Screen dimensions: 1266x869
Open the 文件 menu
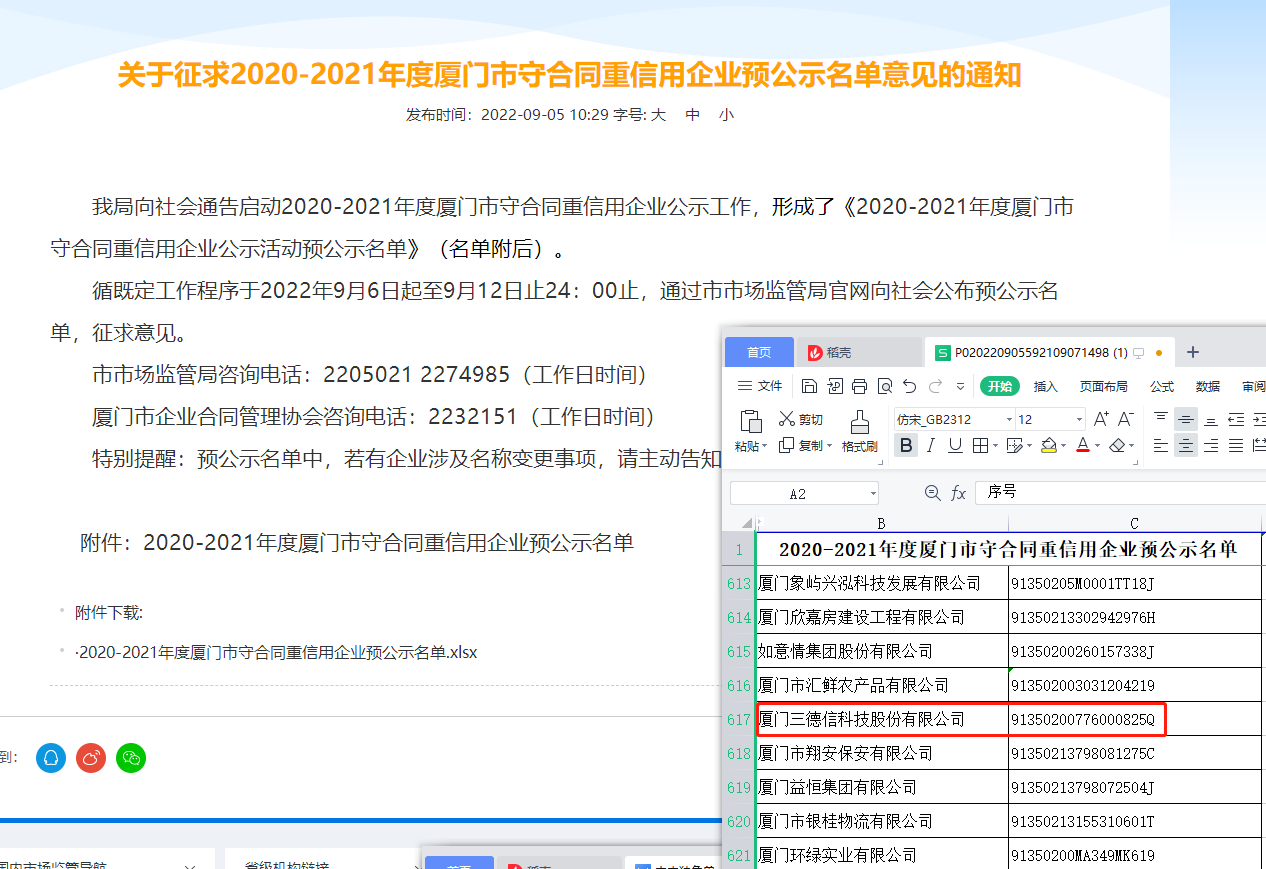click(760, 387)
